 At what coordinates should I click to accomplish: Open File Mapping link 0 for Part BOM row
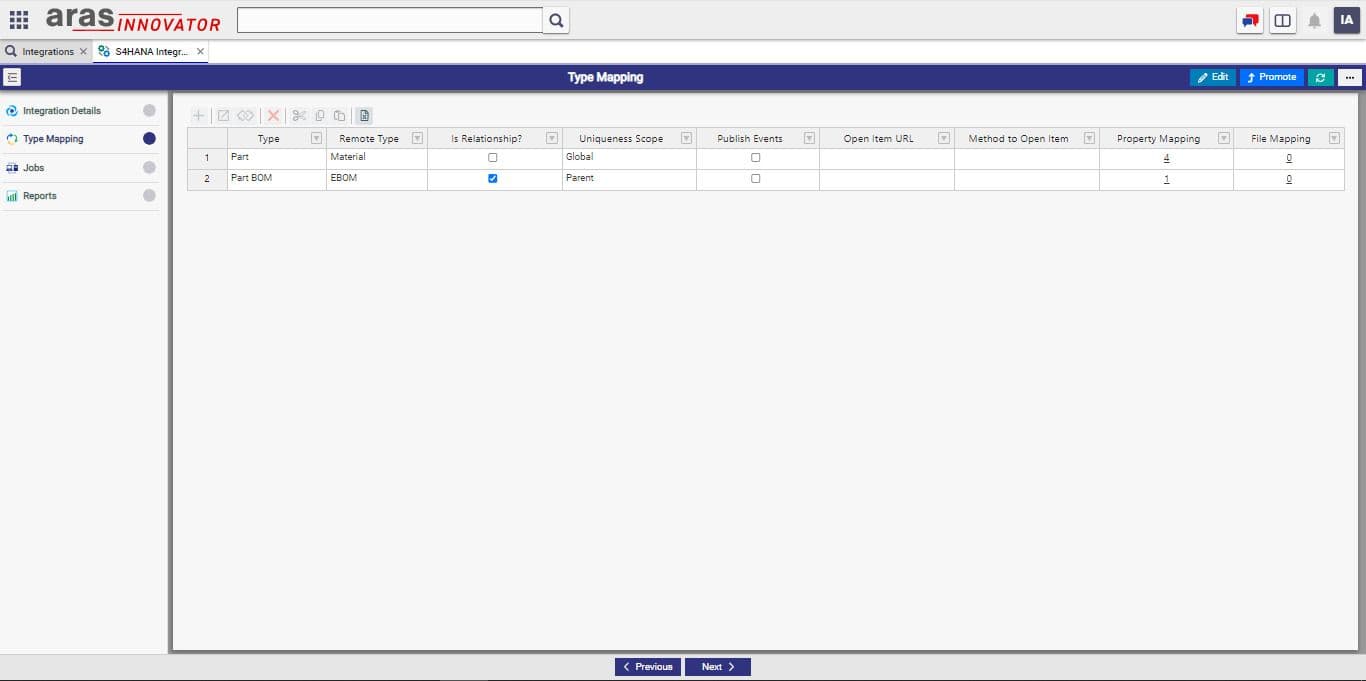click(1289, 179)
